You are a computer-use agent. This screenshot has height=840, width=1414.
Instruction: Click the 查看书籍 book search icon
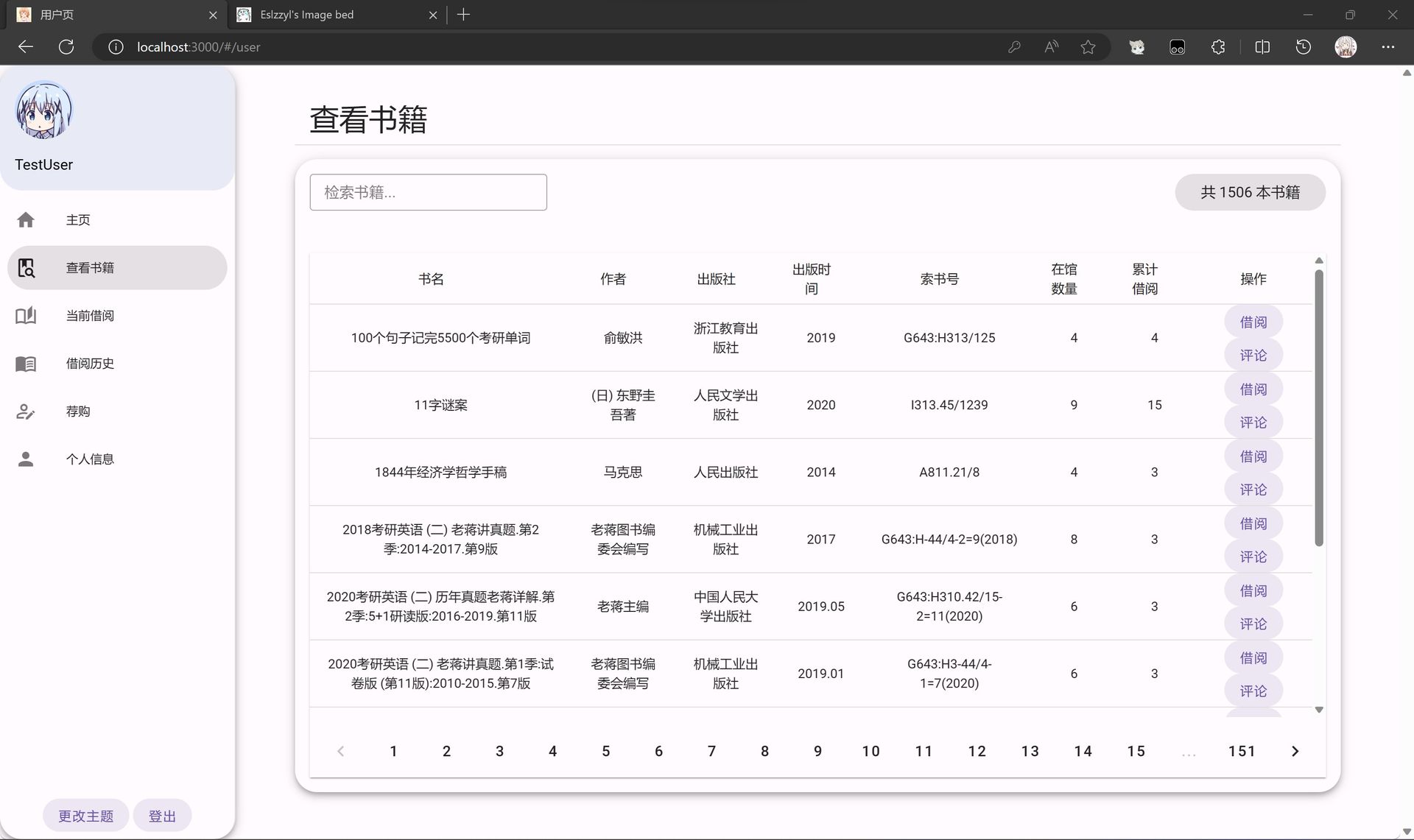(27, 268)
